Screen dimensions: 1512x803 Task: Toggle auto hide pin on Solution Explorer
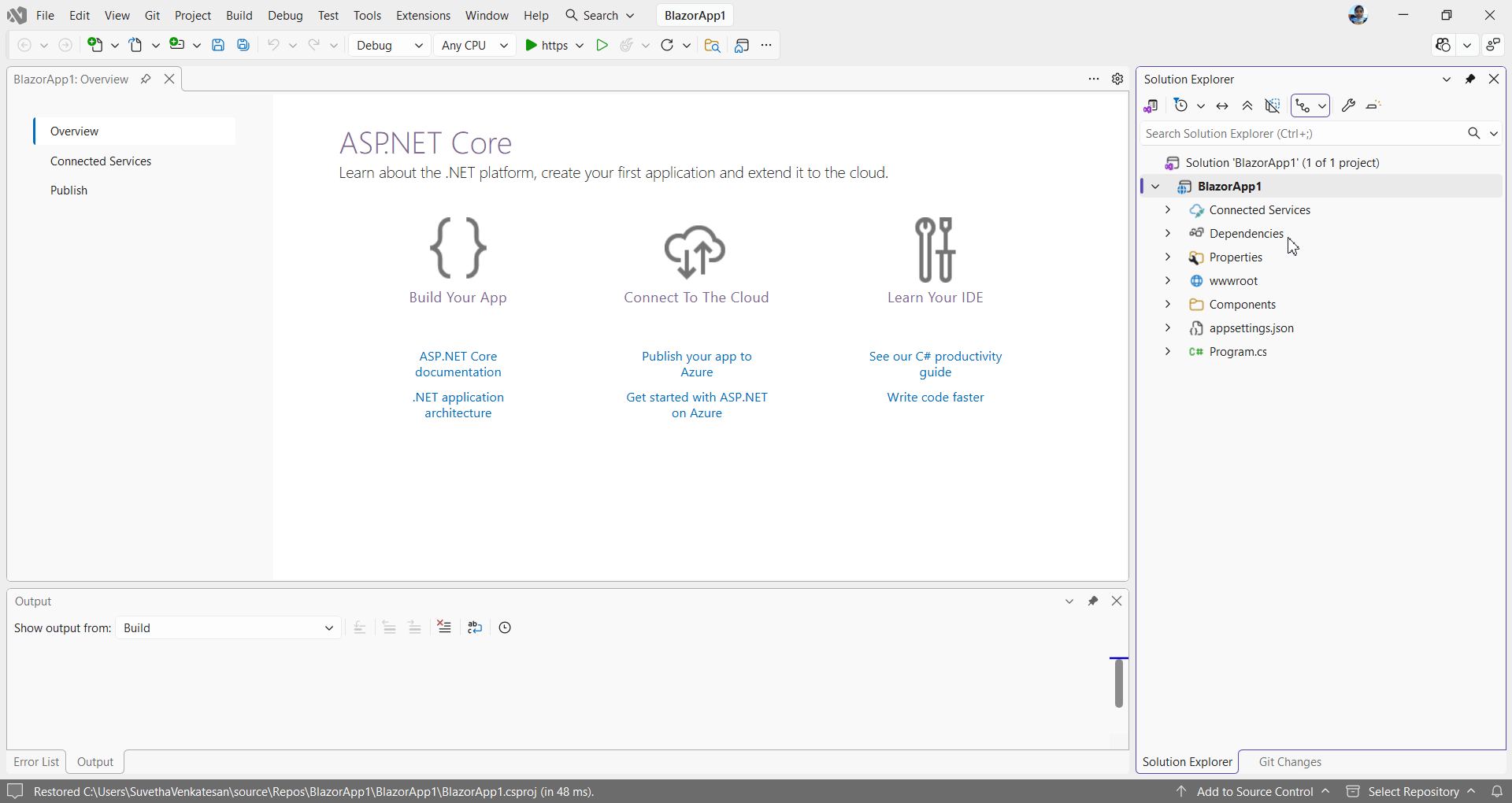point(1470,79)
